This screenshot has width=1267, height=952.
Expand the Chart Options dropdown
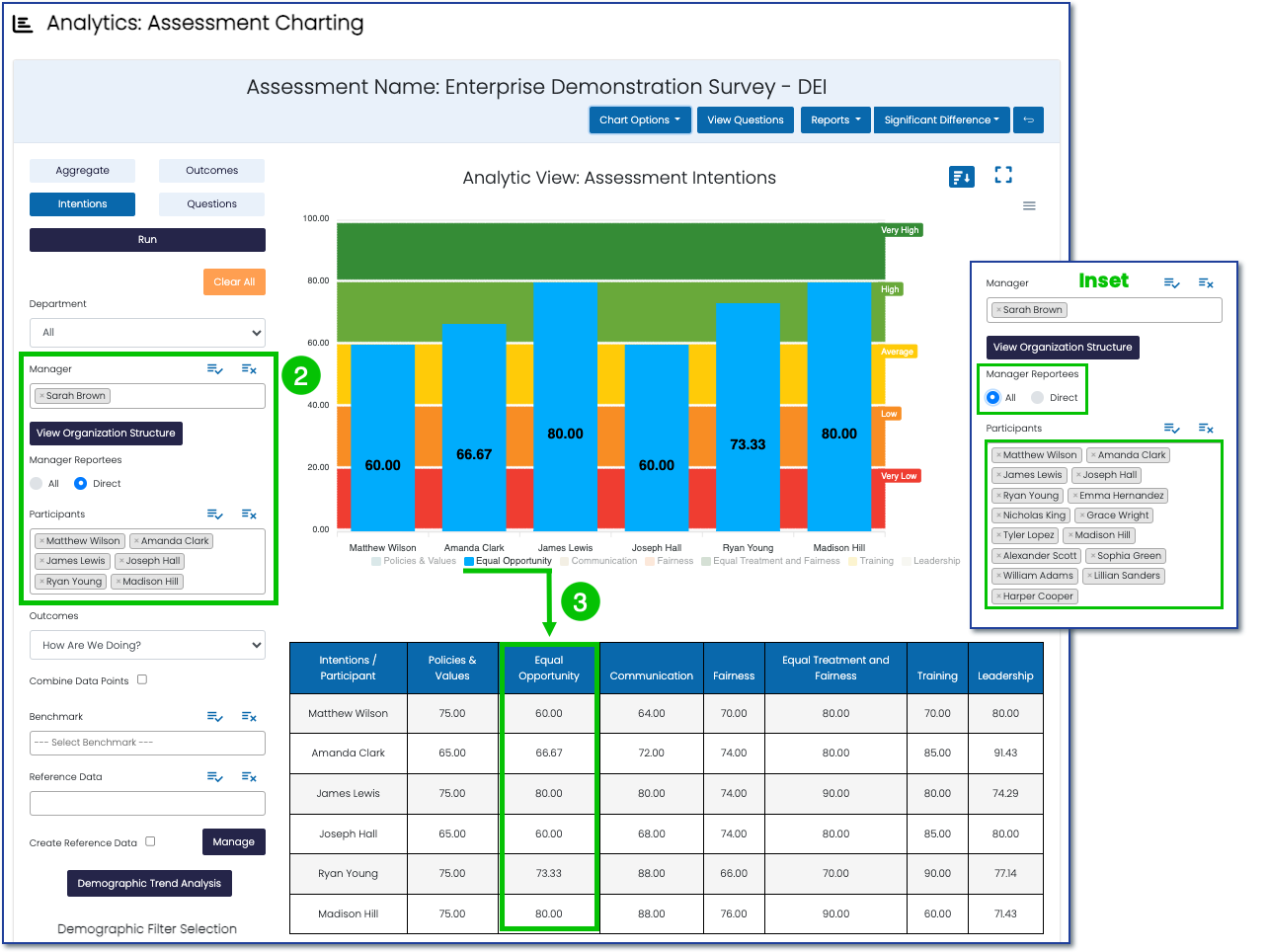pyautogui.click(x=639, y=120)
